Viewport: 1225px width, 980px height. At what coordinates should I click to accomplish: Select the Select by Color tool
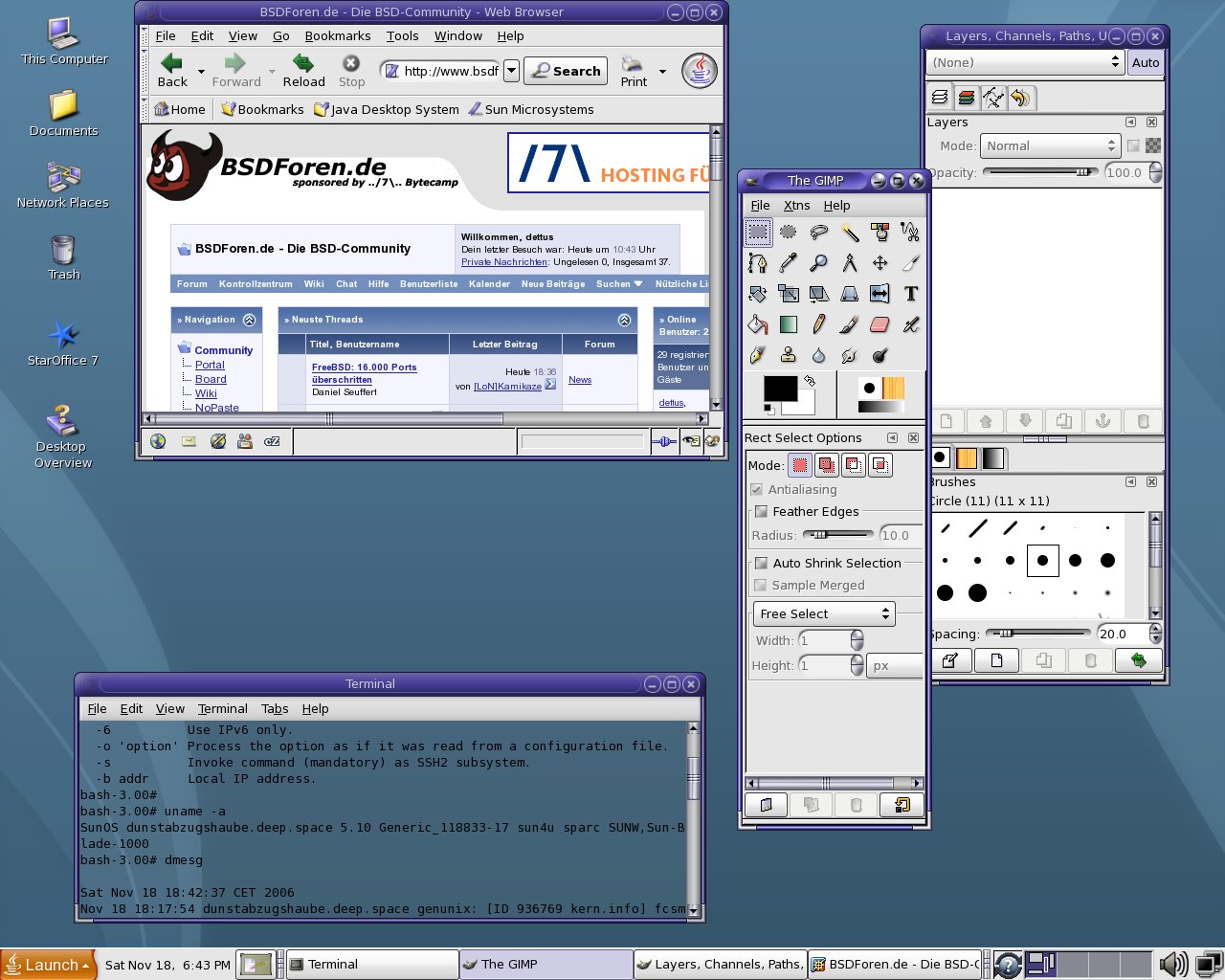tap(880, 232)
